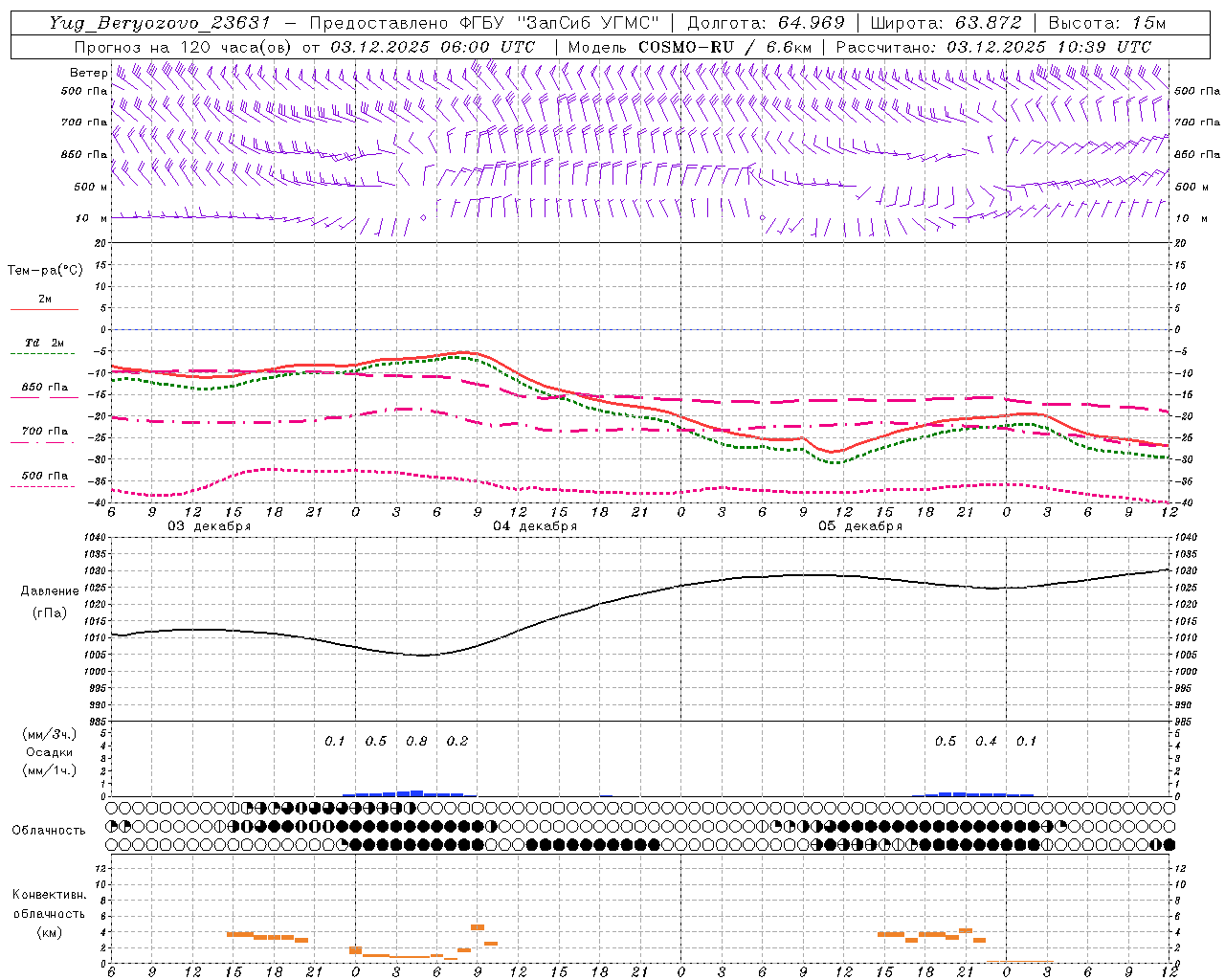Click the (мм/1ч.) precipitation unit label

pyautogui.click(x=50, y=770)
